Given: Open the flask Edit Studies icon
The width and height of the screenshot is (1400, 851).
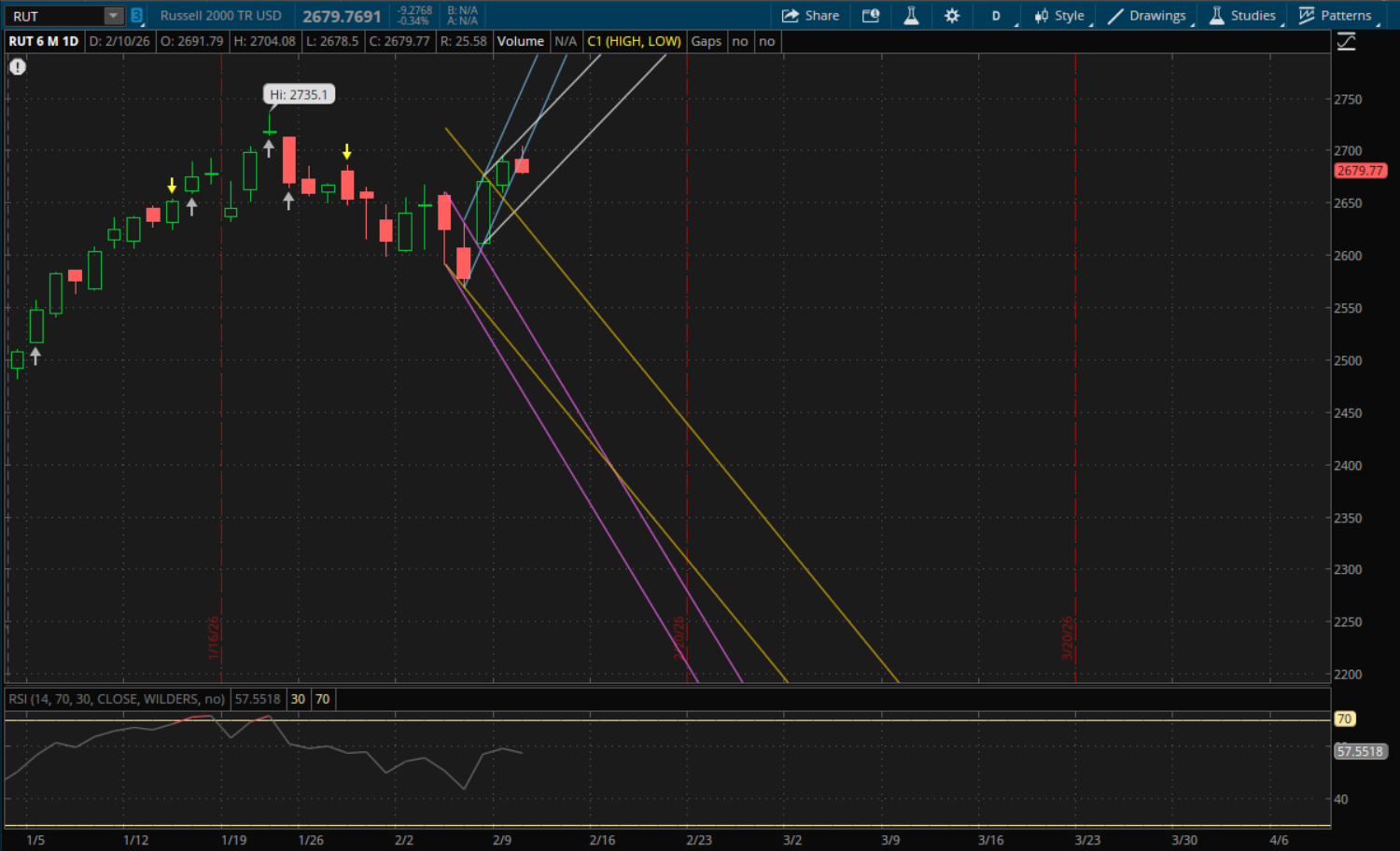Looking at the screenshot, I should point(911,16).
